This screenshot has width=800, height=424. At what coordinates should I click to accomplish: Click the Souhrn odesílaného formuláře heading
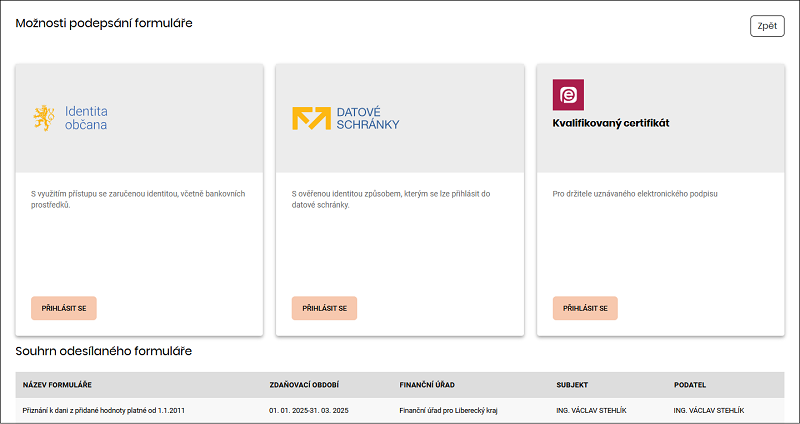tap(104, 351)
